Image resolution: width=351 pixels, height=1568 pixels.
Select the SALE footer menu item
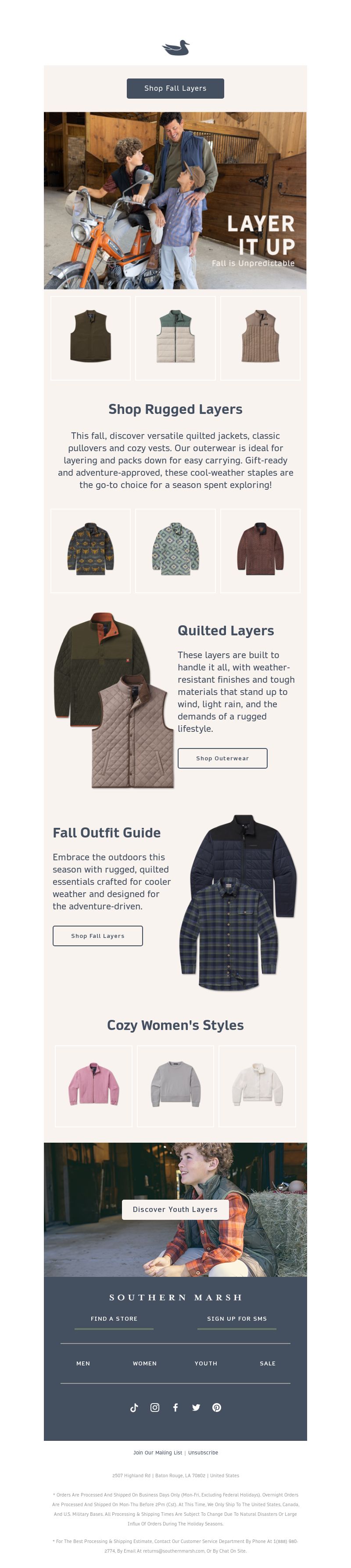268,1364
